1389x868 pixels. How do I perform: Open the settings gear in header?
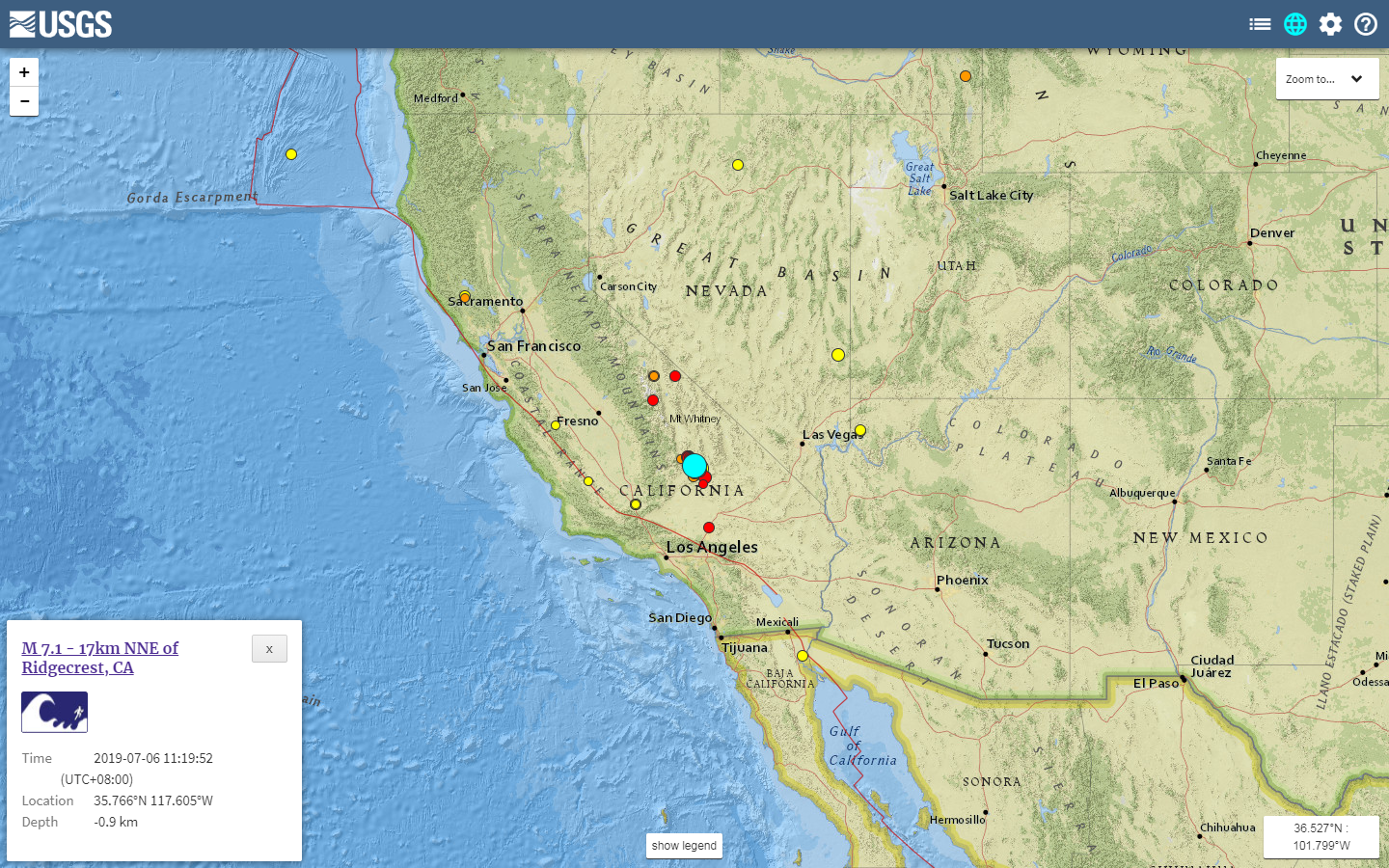[1331, 24]
